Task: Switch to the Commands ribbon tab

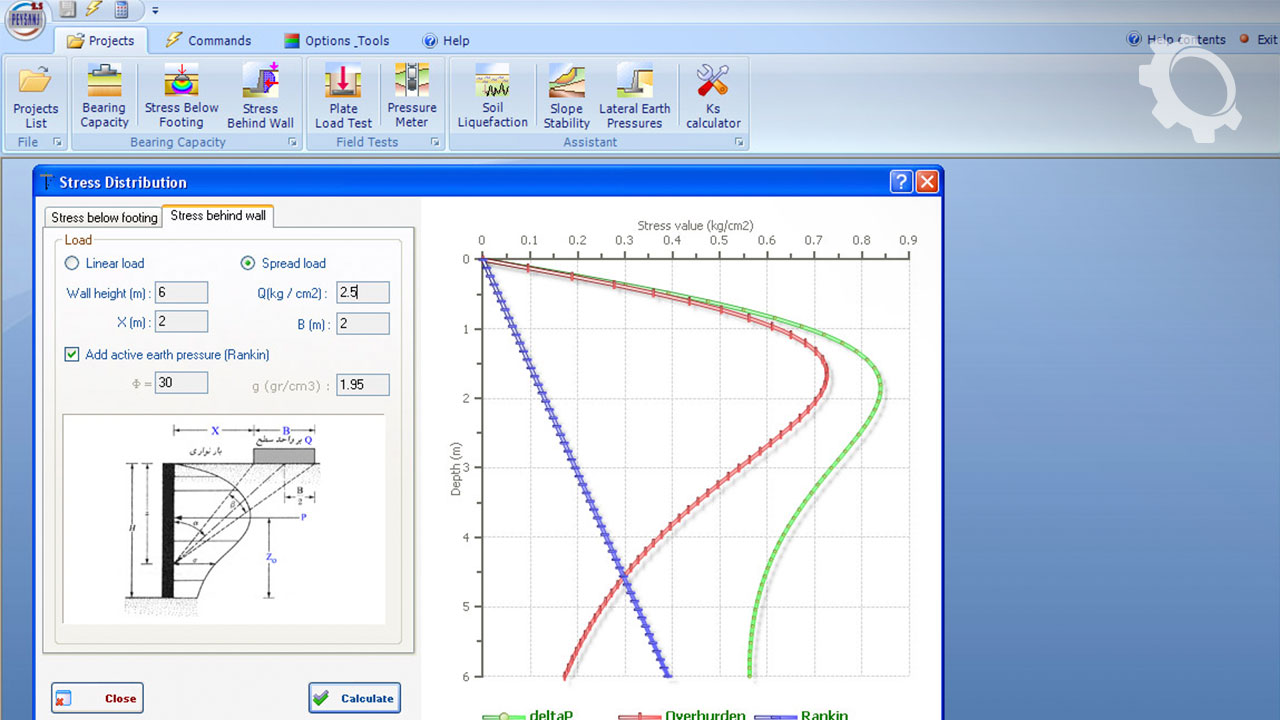Action: [x=208, y=41]
